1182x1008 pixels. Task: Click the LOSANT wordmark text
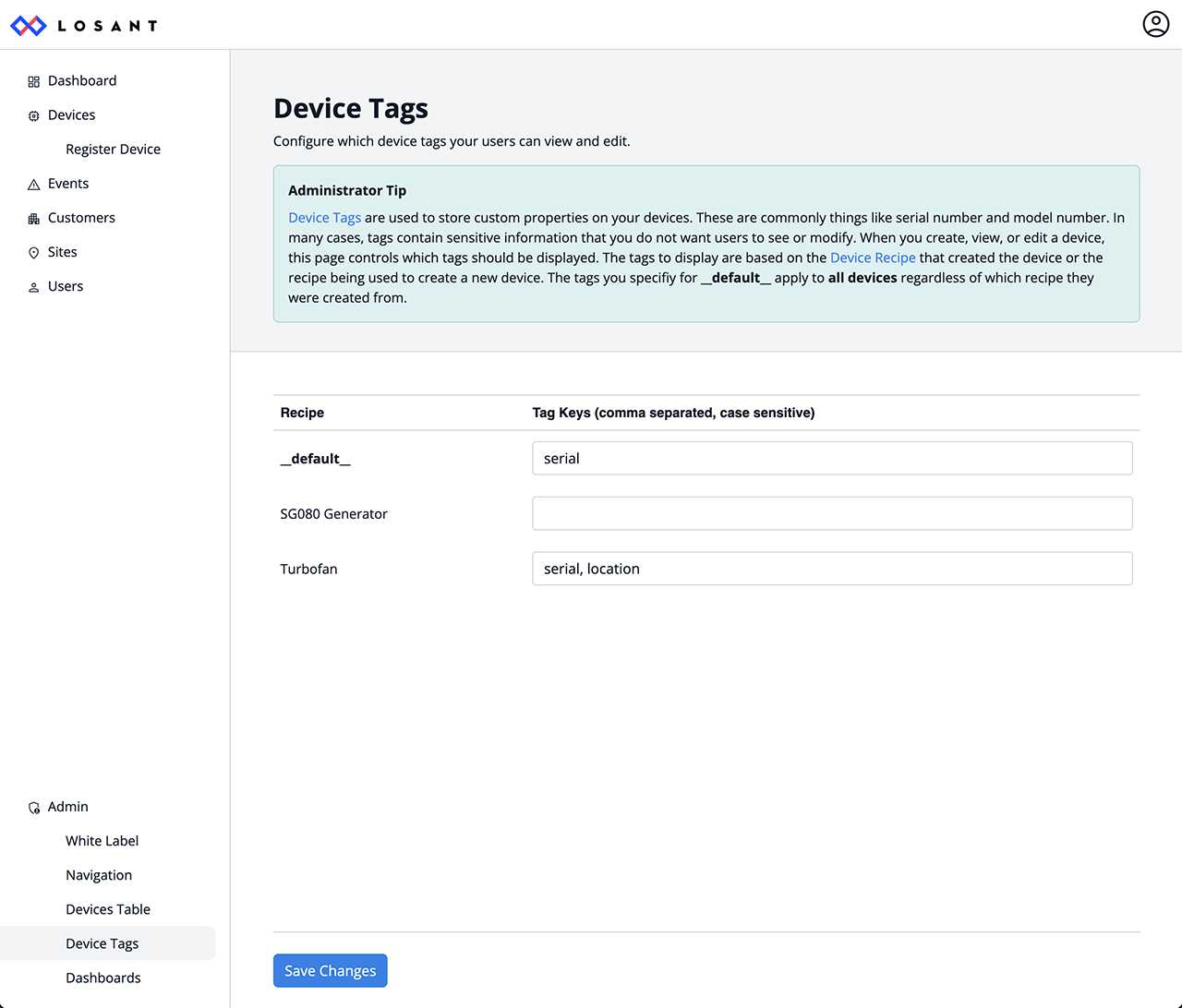click(x=107, y=26)
